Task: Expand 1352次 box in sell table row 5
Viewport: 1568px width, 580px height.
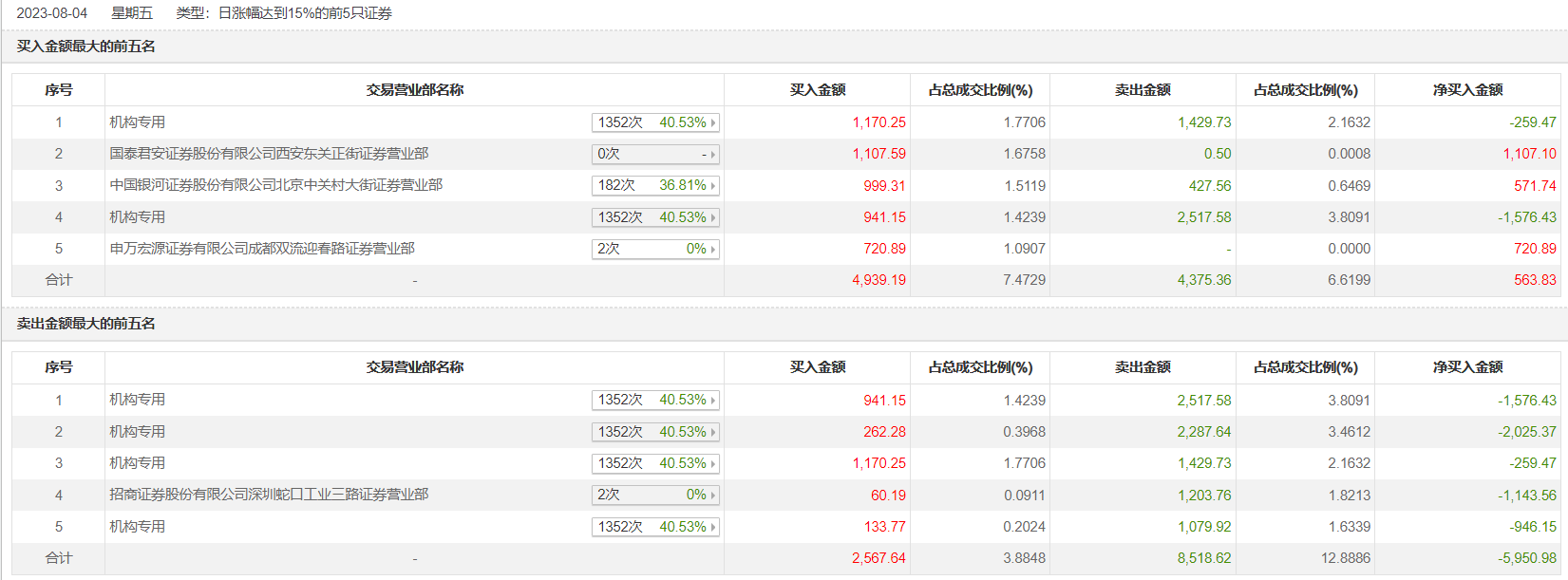Action: [x=655, y=527]
